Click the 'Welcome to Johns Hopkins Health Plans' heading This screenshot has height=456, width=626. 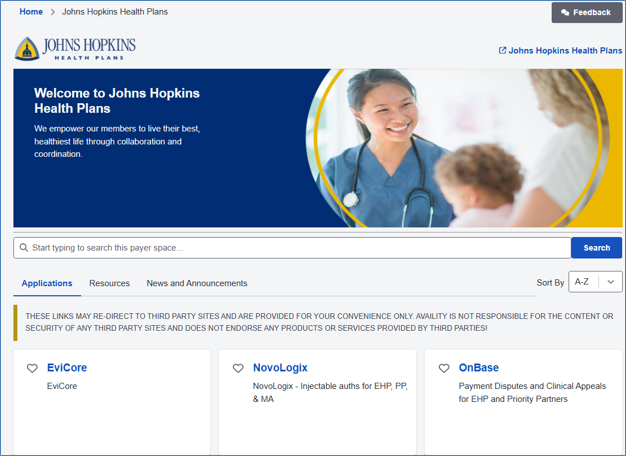tap(117, 101)
